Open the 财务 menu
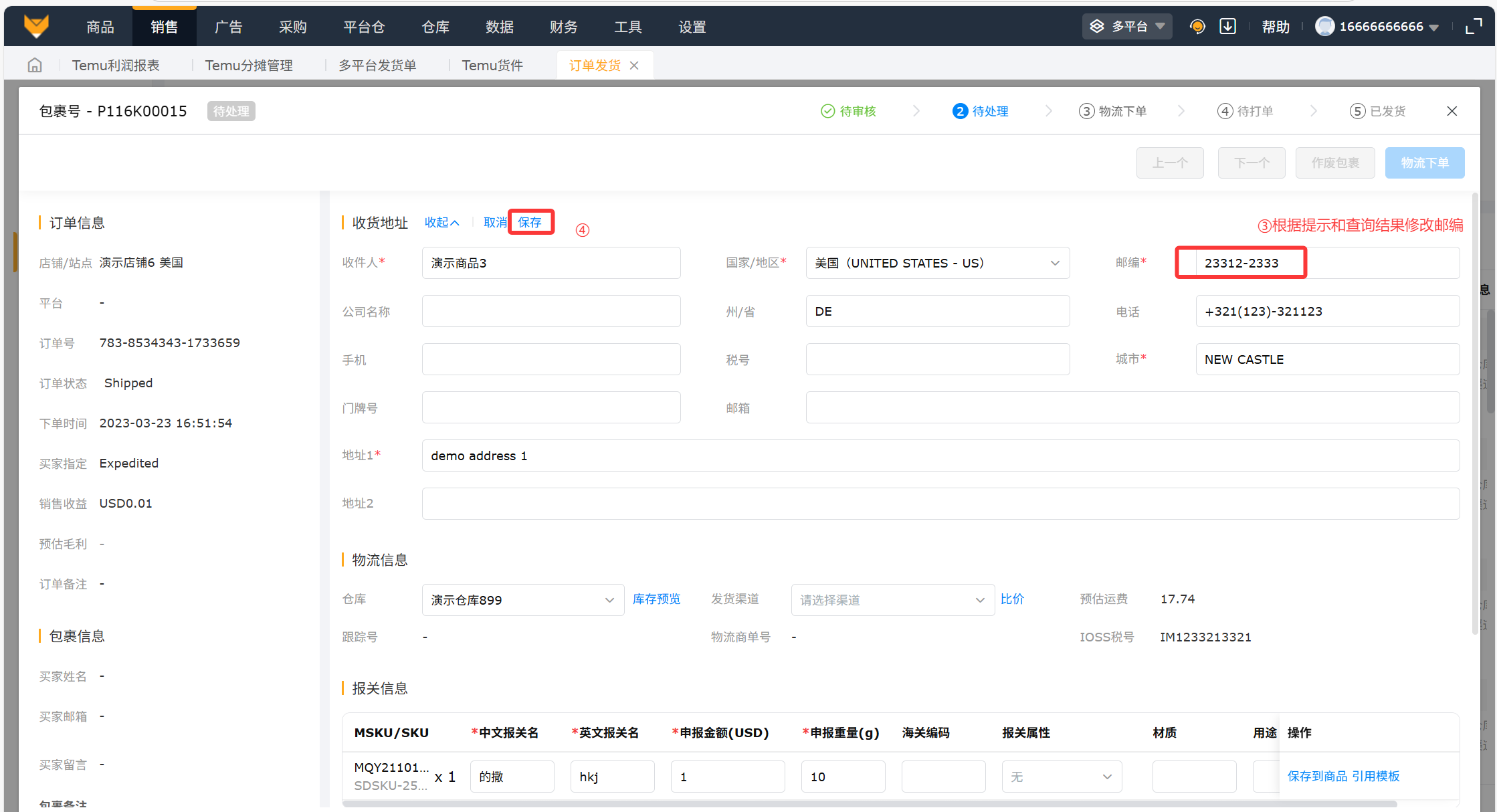Viewport: 1497px width, 812px height. pos(563,27)
